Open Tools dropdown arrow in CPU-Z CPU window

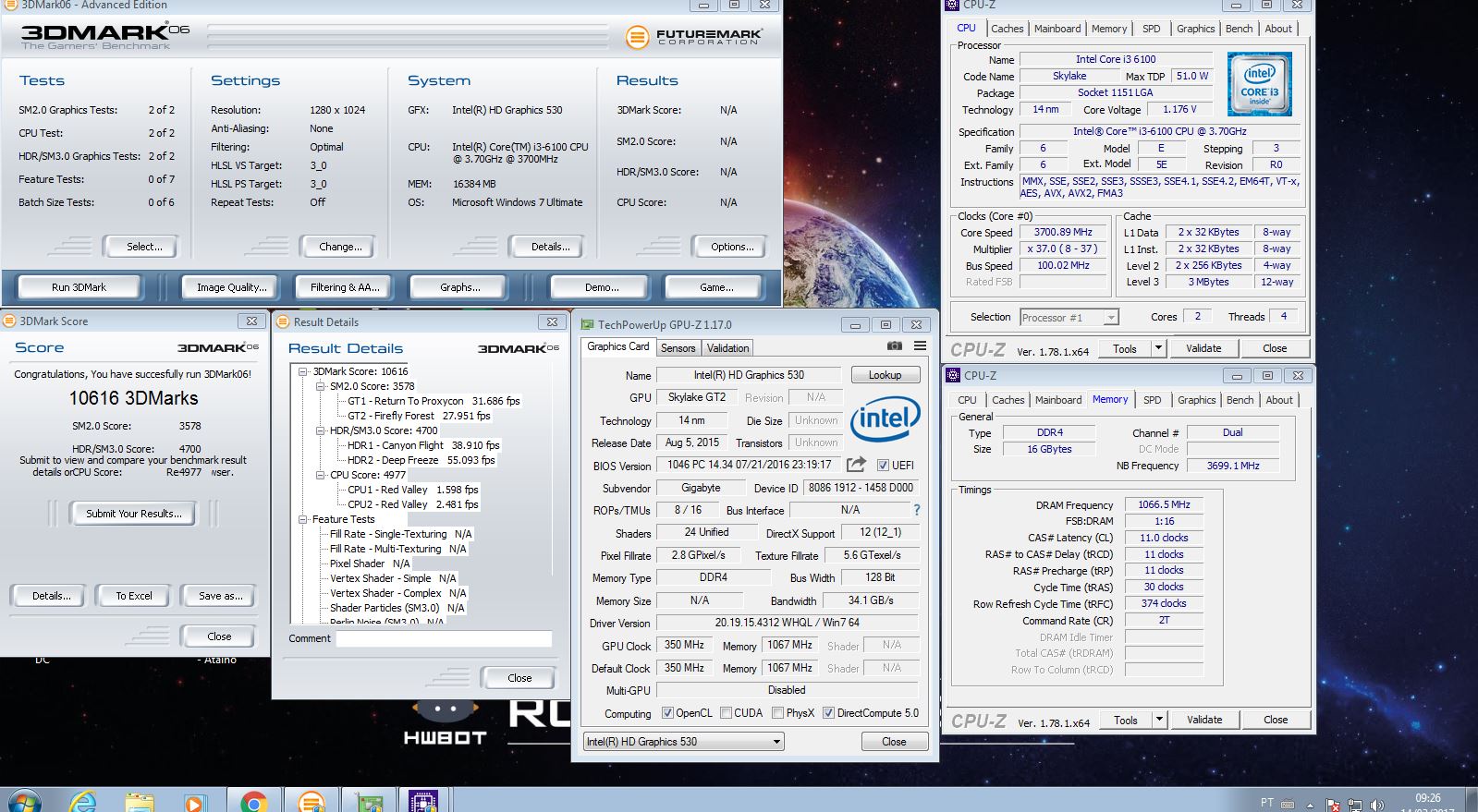pyautogui.click(x=1158, y=348)
